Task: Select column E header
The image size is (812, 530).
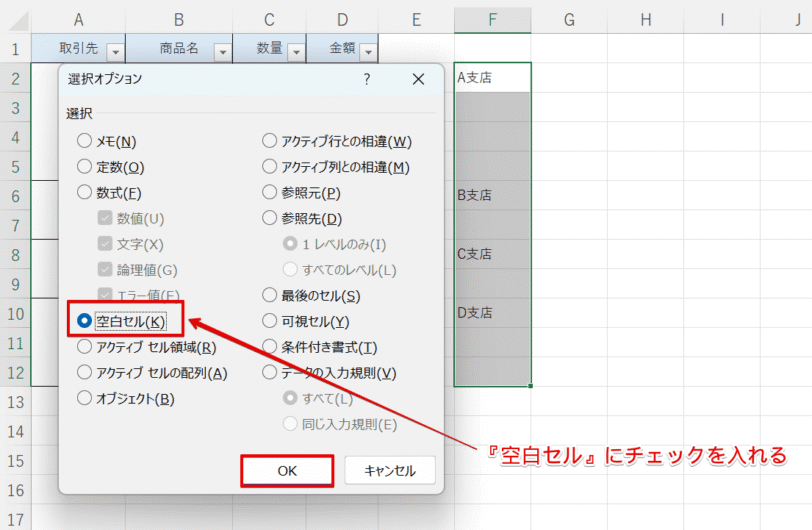Action: 416,20
